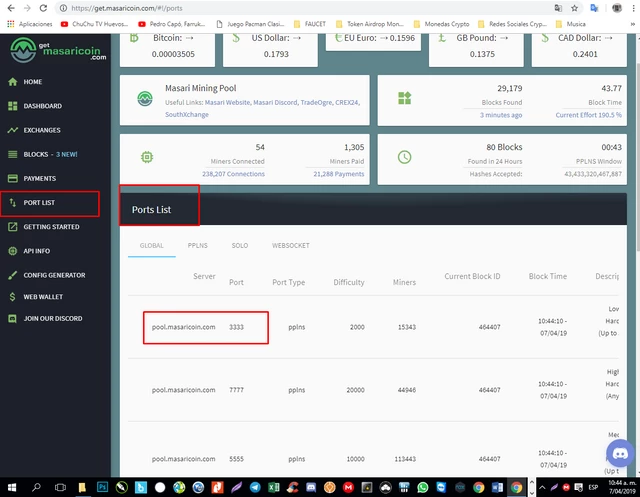Click the Server column header
The image size is (640, 497).
click(x=204, y=276)
